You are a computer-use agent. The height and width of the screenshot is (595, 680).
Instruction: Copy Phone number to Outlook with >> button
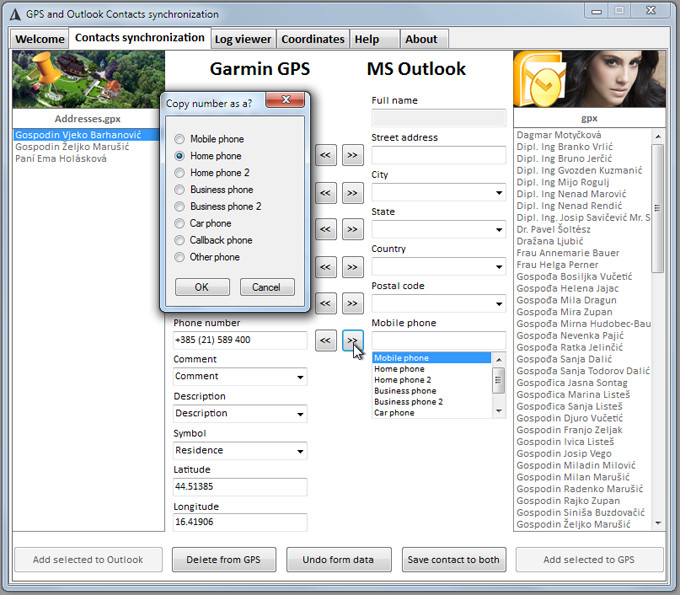[353, 340]
